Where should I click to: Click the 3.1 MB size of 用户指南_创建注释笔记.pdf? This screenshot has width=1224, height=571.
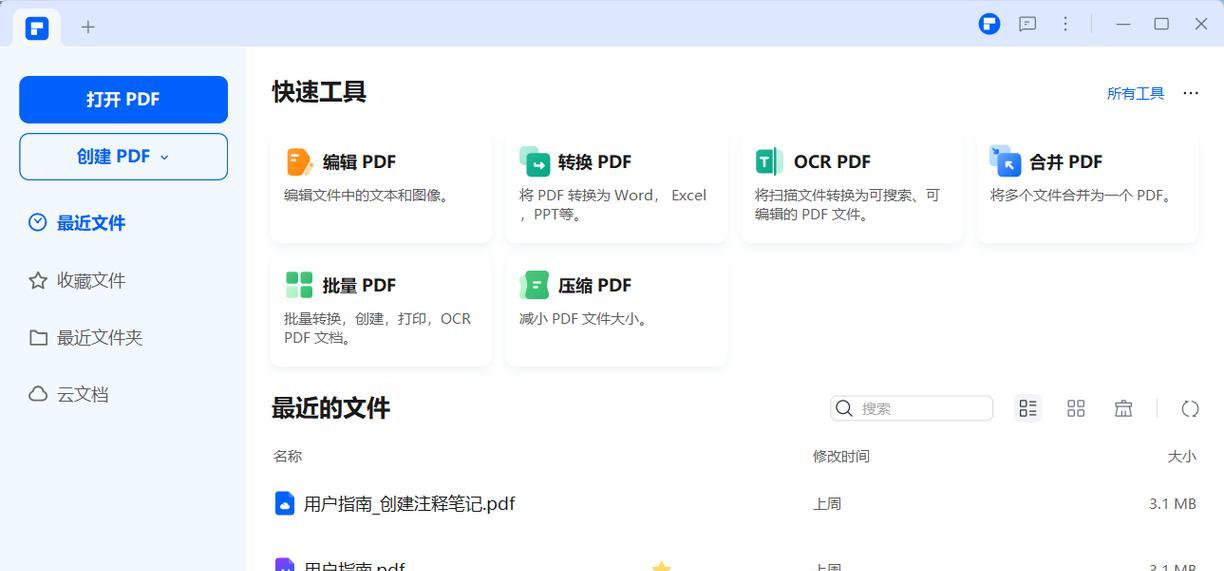[1173, 504]
